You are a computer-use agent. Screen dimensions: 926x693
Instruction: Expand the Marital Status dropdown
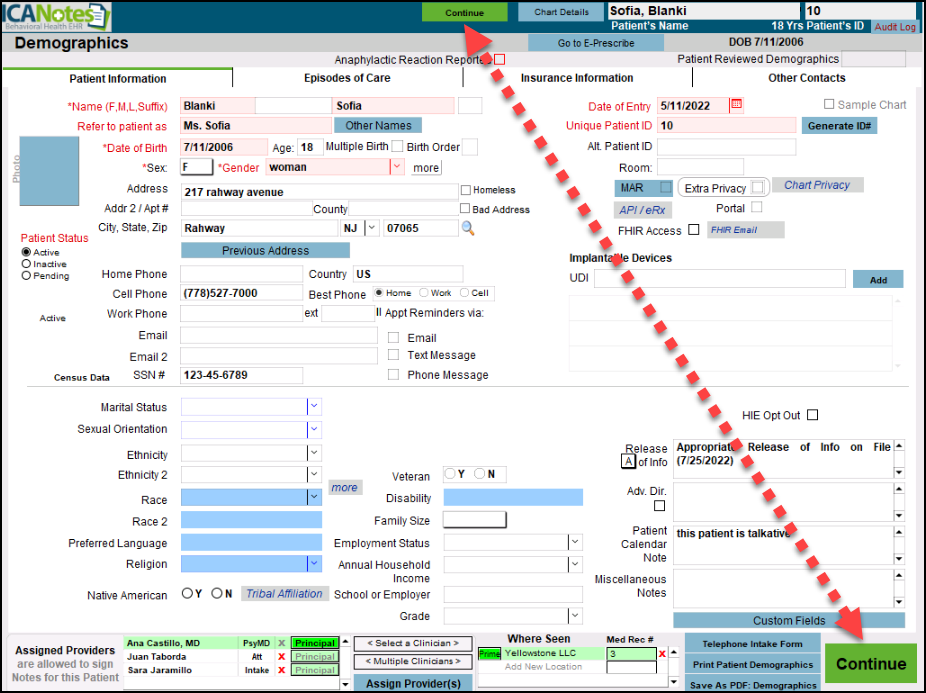[314, 407]
